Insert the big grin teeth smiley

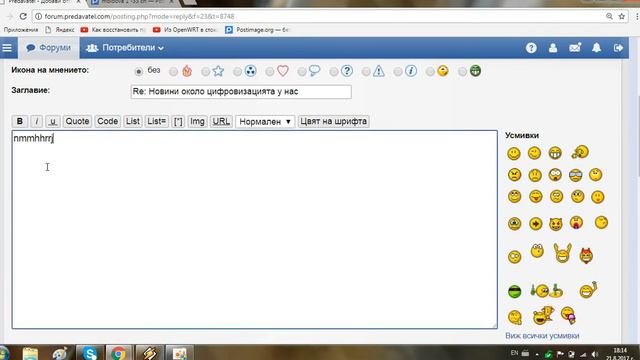(x=555, y=153)
